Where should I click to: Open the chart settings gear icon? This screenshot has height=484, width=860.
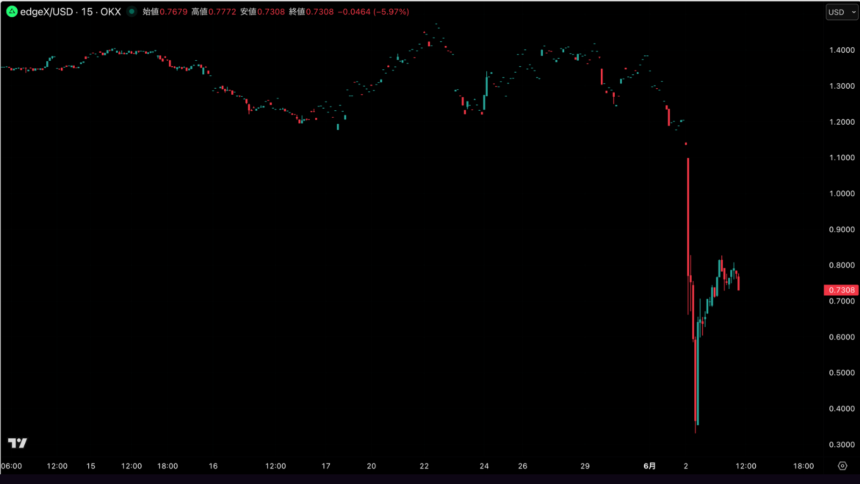(x=842, y=466)
